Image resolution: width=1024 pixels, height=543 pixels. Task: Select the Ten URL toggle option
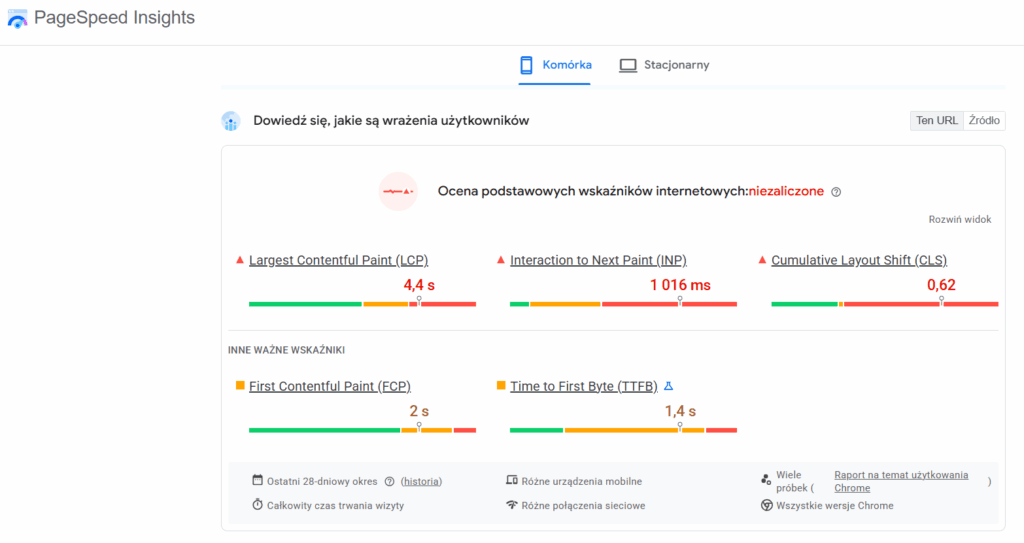click(x=936, y=120)
